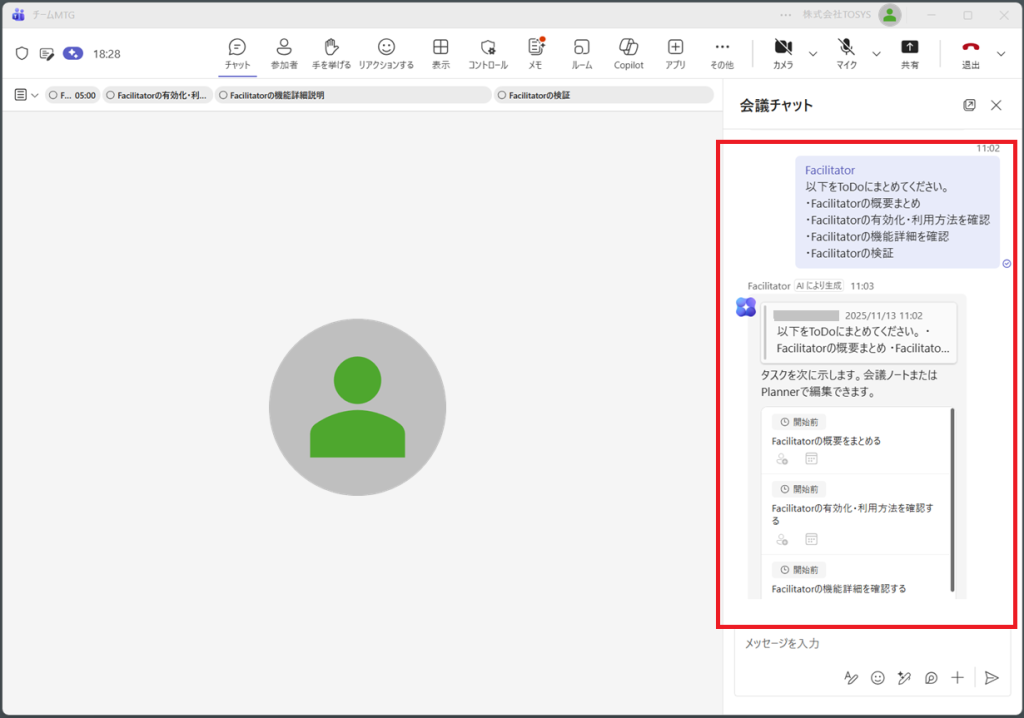The width and height of the screenshot is (1024, 718).
Task: Open the リアクションする reactions icon
Action: pyautogui.click(x=386, y=48)
